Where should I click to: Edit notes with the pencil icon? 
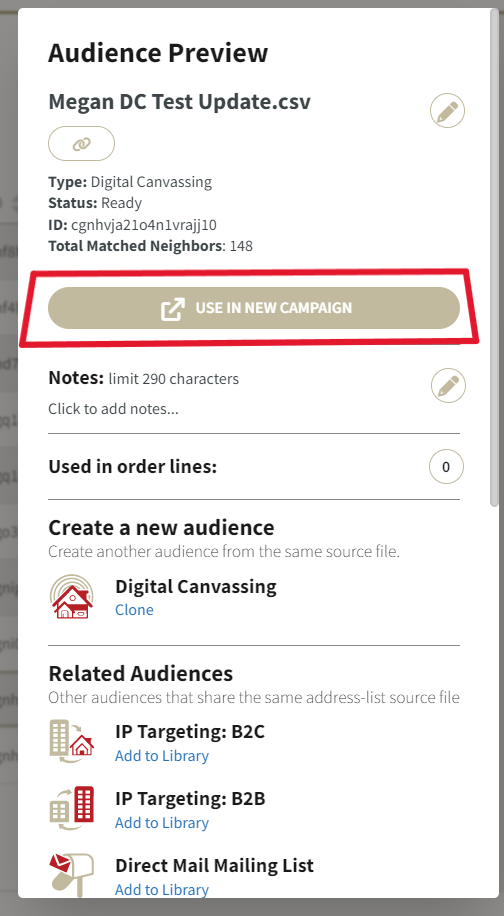click(448, 386)
